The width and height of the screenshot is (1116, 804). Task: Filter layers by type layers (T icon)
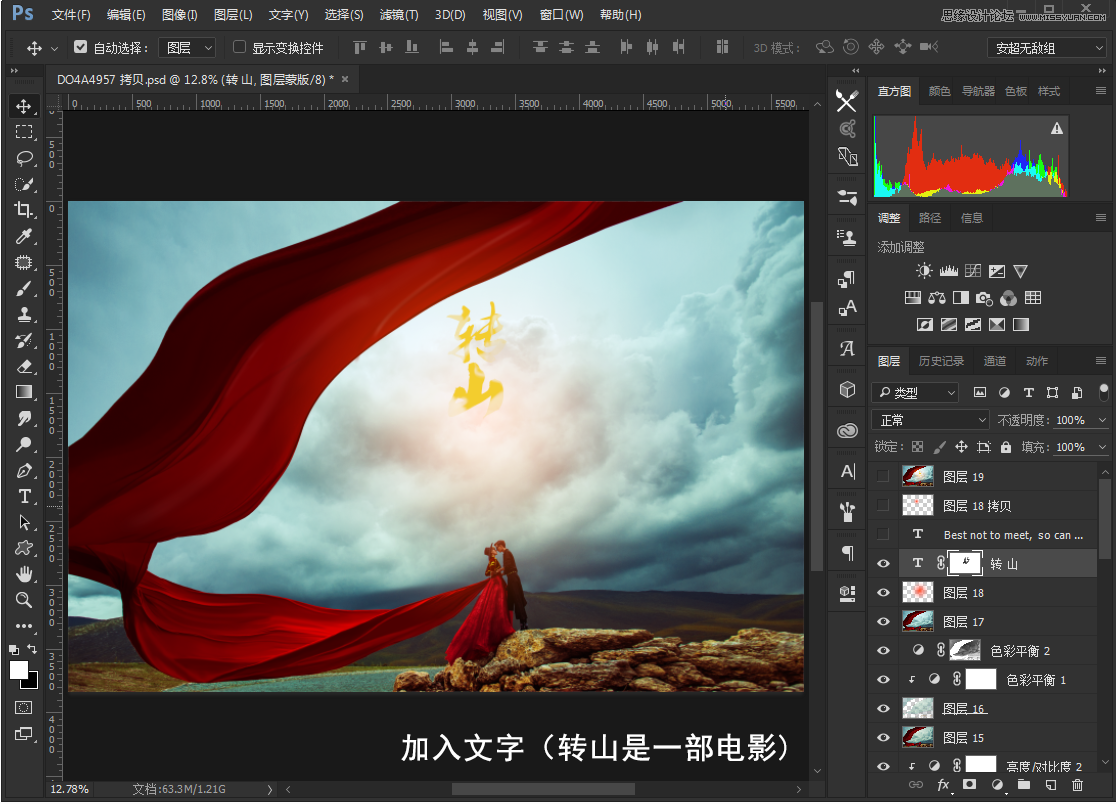(1028, 393)
